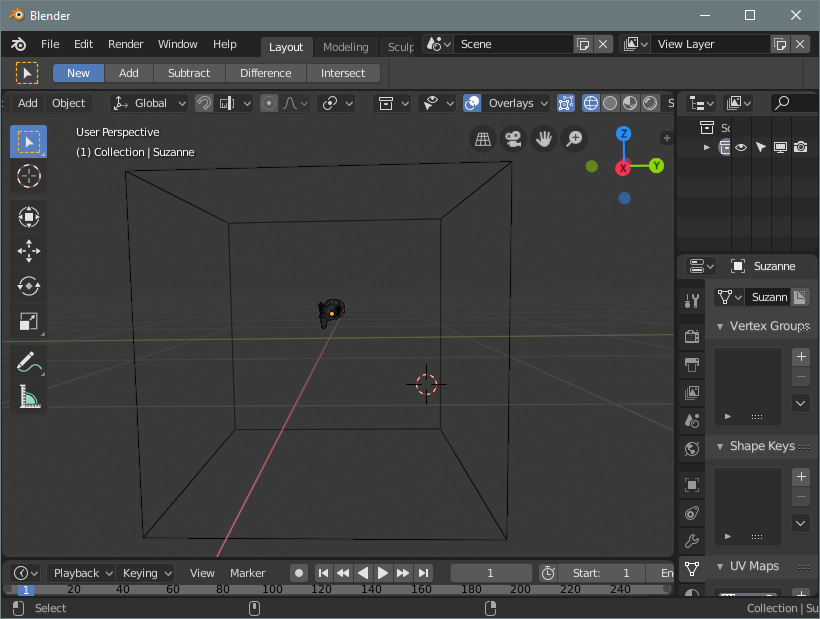820x619 pixels.
Task: Add a shape key with plus button
Action: (801, 477)
